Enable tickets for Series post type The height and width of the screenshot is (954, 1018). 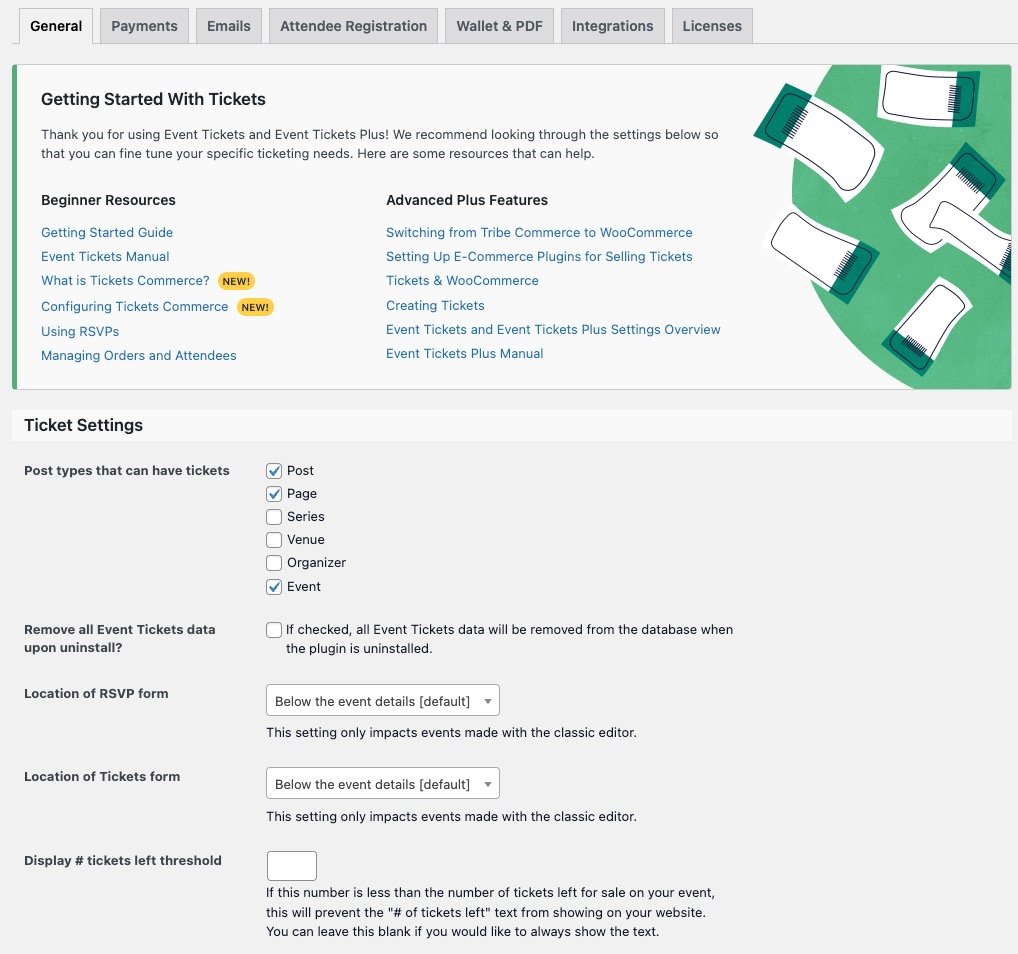pos(274,517)
